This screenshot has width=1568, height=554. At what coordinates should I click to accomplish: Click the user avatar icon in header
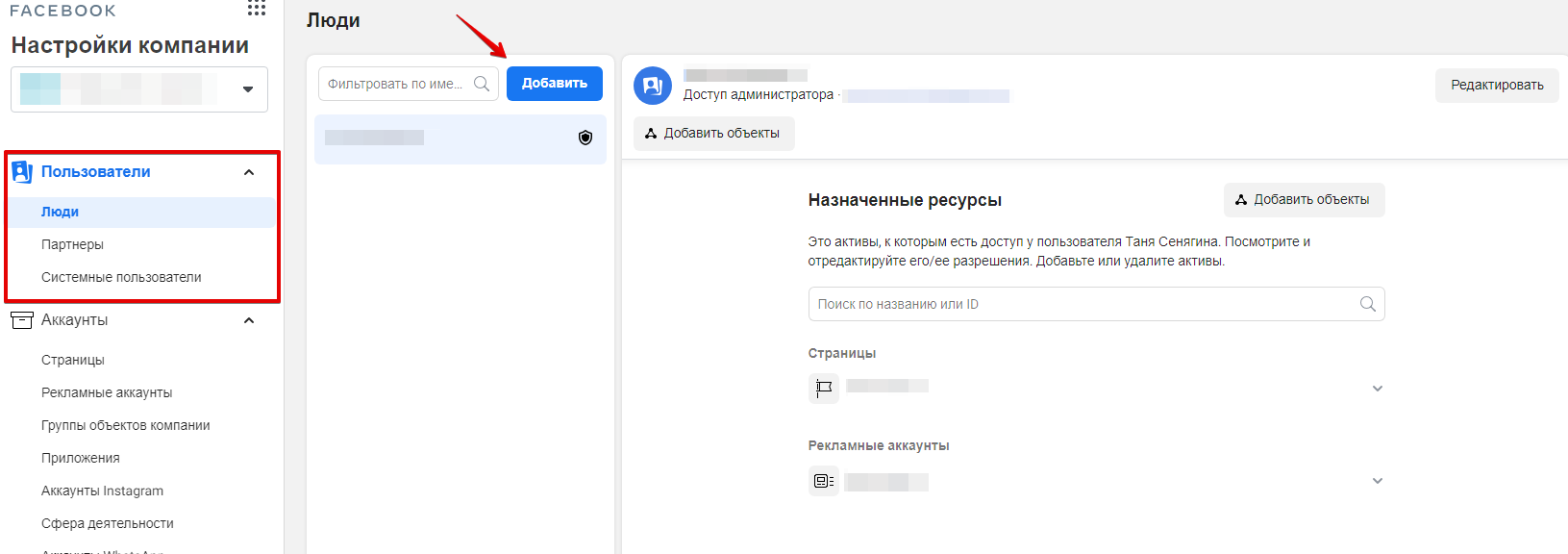(x=653, y=86)
